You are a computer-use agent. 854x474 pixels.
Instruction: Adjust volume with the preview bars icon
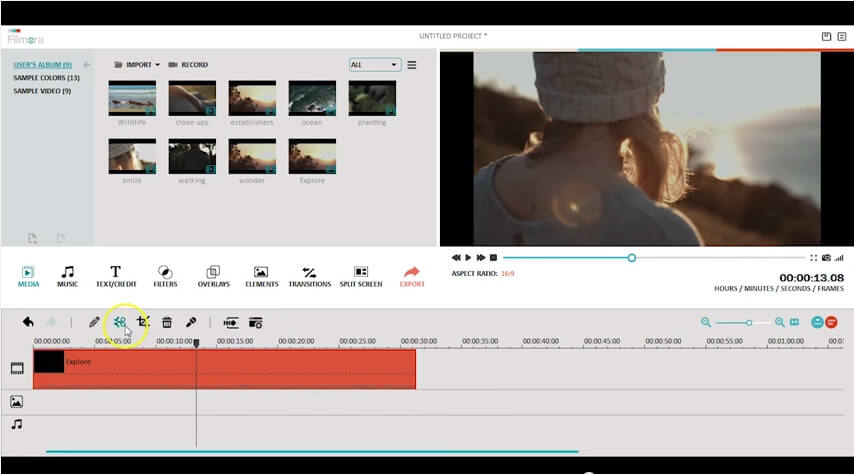[x=839, y=258]
